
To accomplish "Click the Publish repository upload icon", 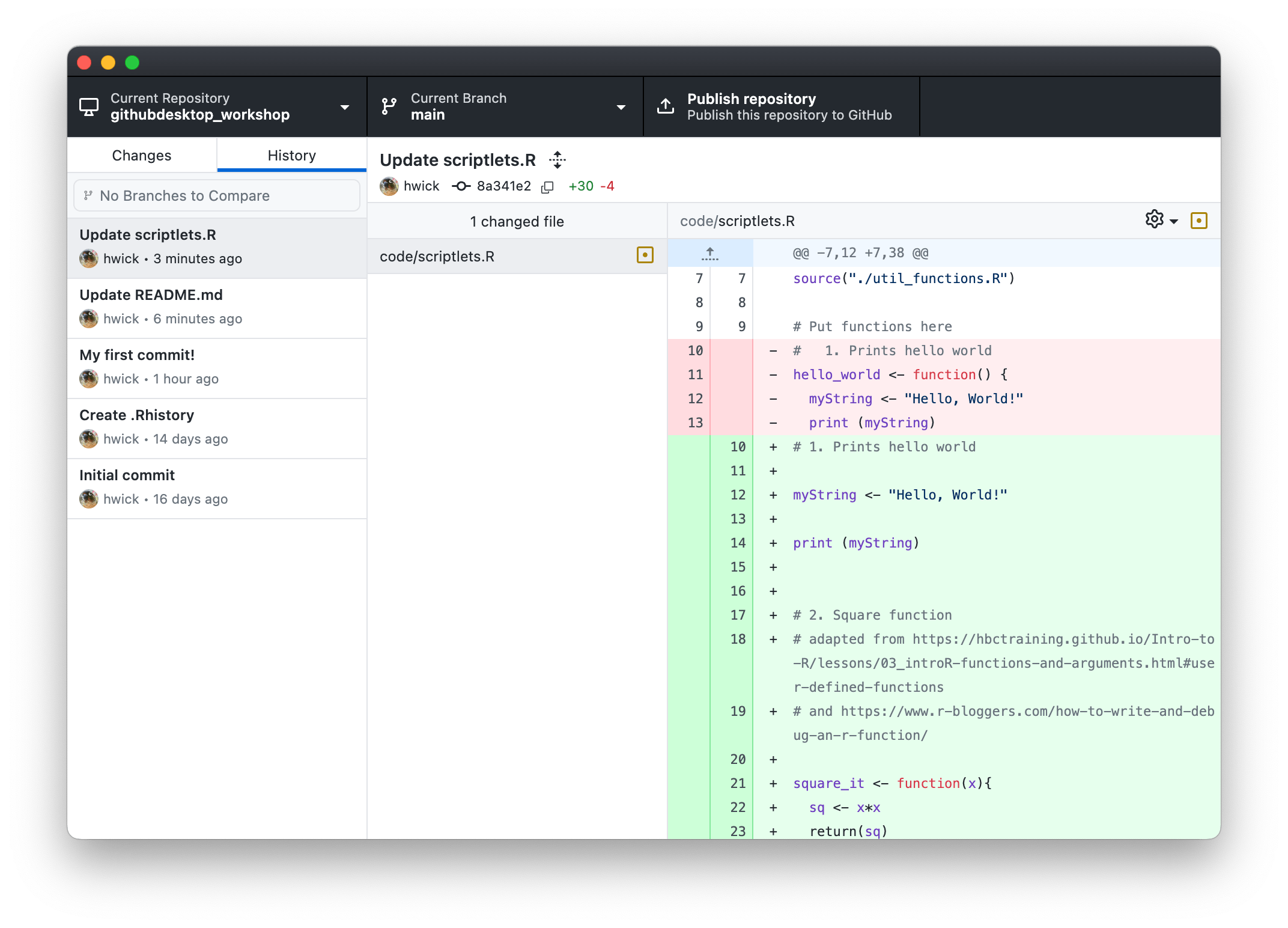I will pos(666,106).
